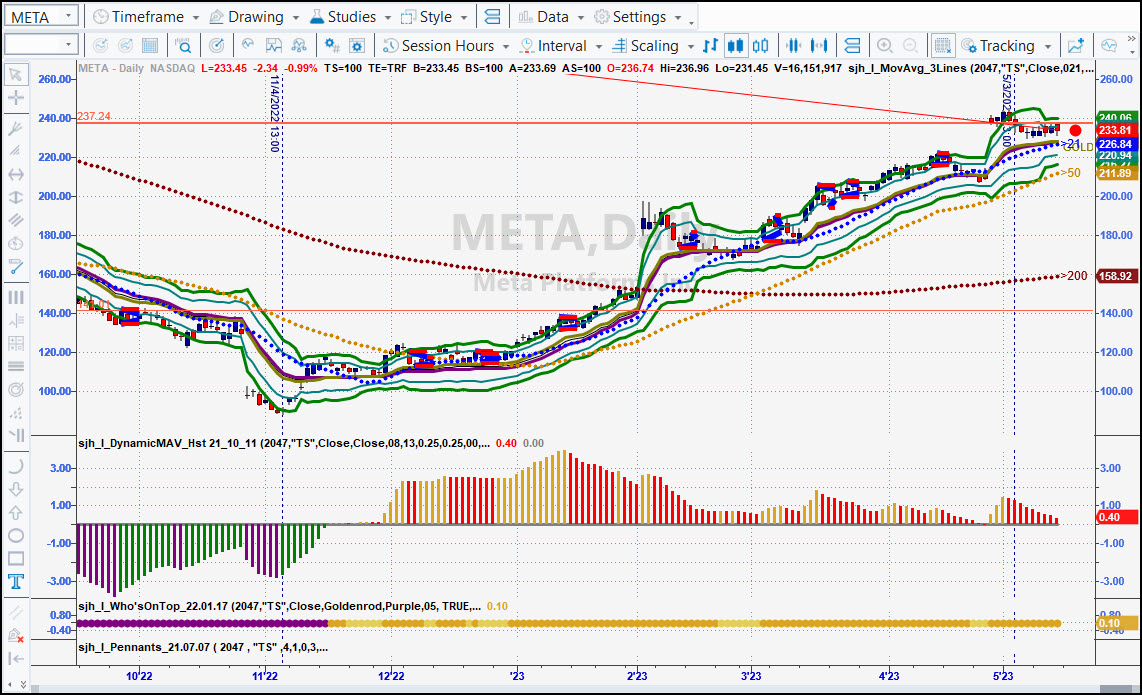
Task: Click the sjh_I_DynamicMAV_Hst study label
Action: 284,443
